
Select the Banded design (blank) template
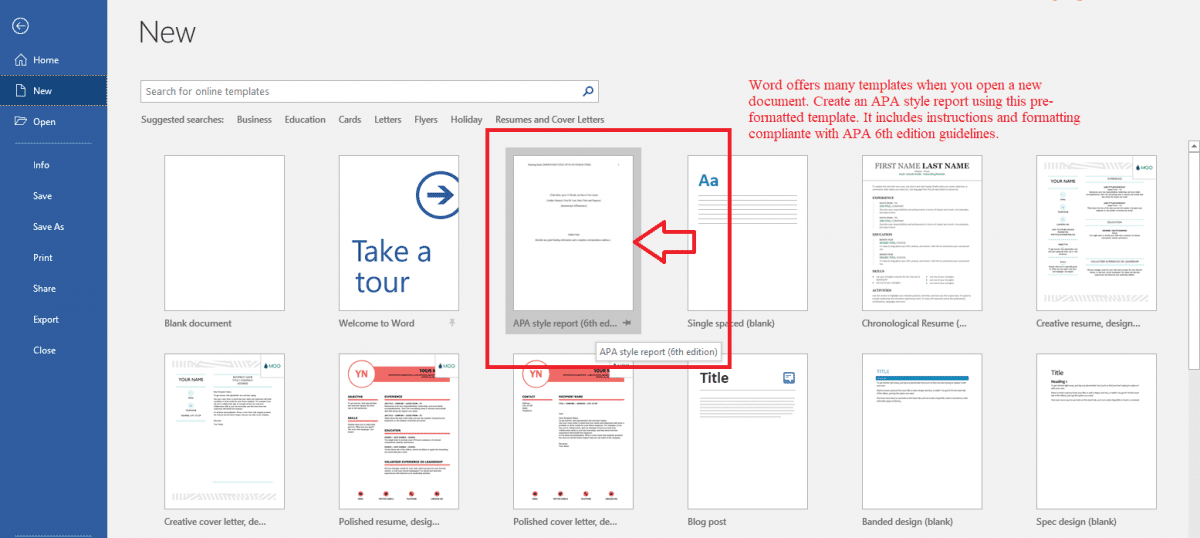[x=922, y=431]
